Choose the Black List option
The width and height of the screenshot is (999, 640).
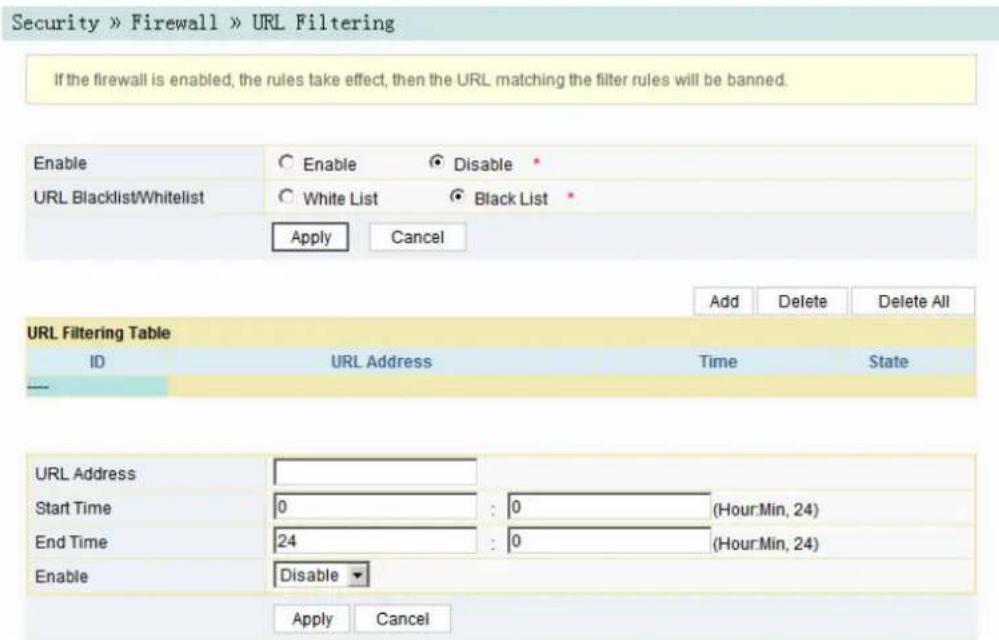pos(457,197)
